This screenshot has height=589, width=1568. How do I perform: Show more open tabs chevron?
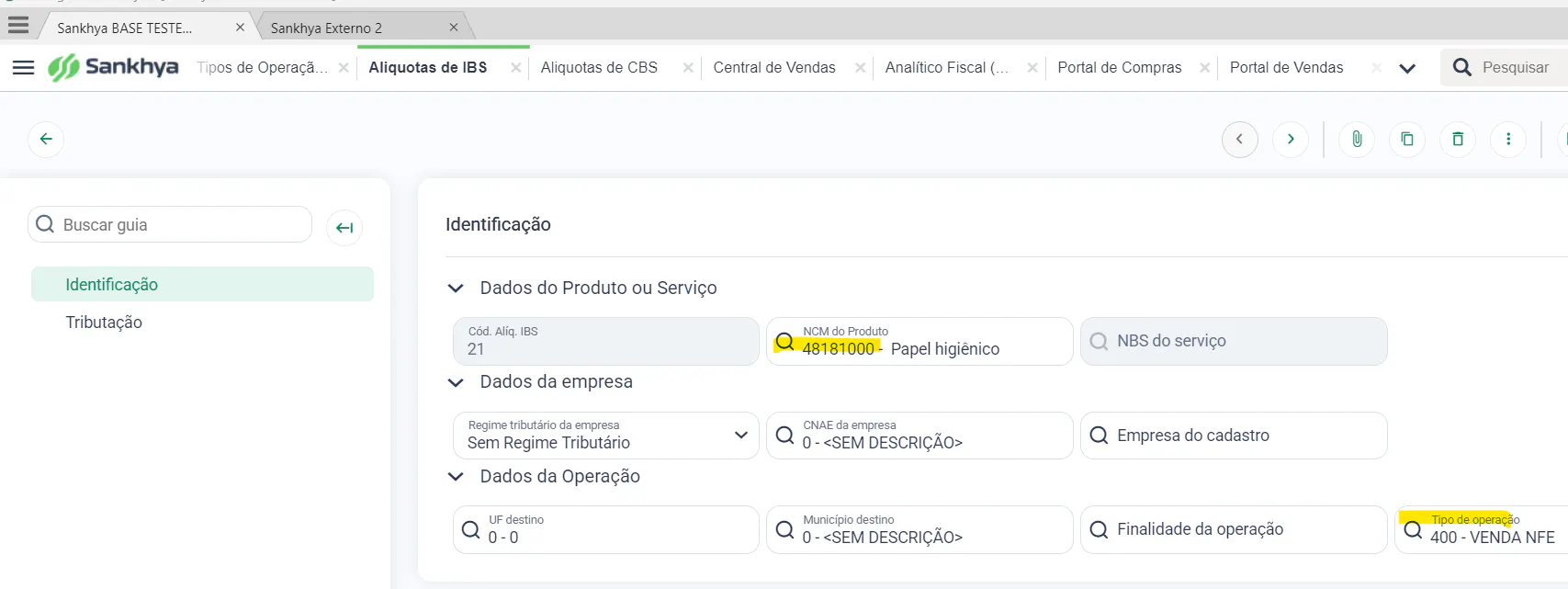tap(1407, 68)
